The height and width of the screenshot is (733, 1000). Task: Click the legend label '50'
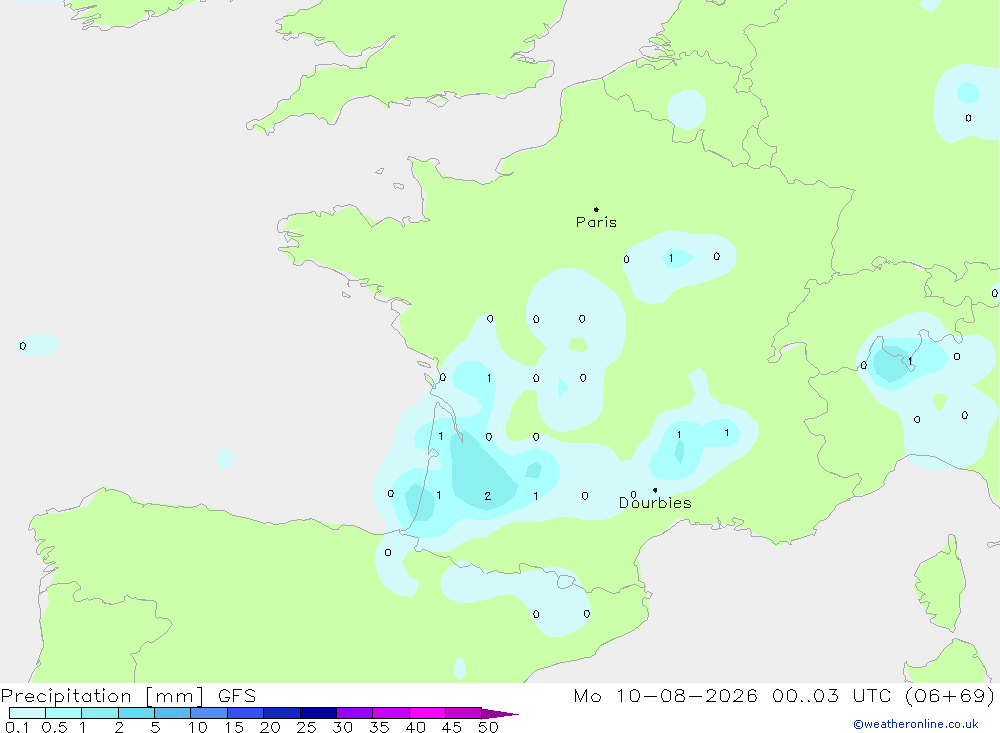(488, 727)
